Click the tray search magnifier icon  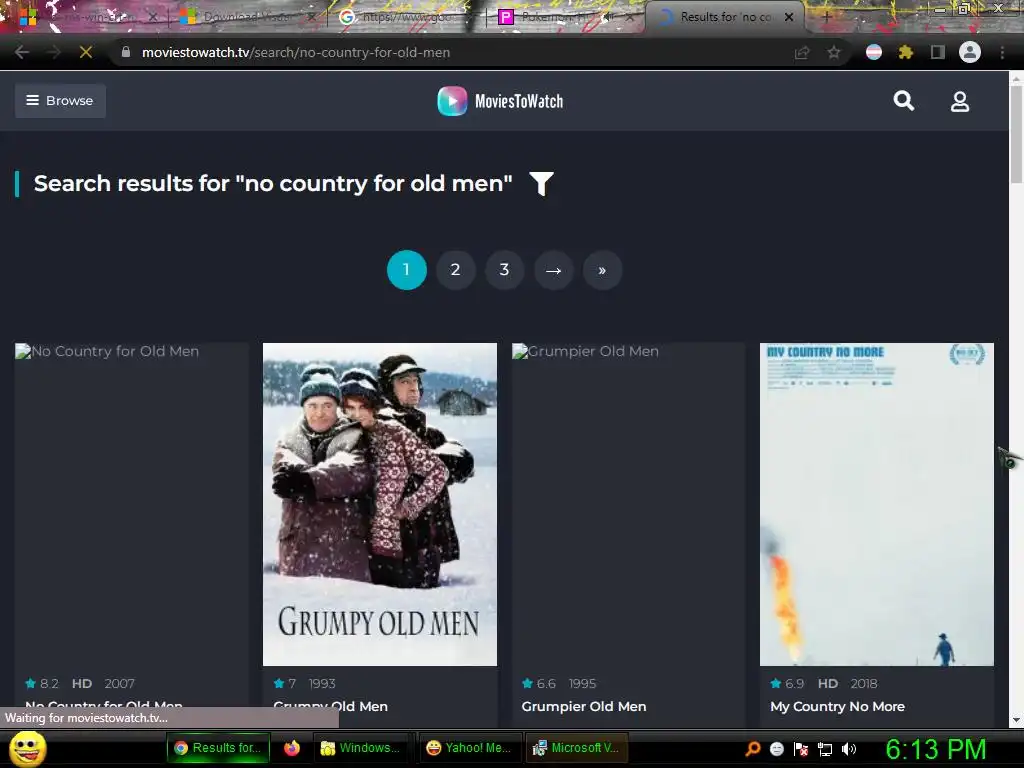pyautogui.click(x=752, y=748)
